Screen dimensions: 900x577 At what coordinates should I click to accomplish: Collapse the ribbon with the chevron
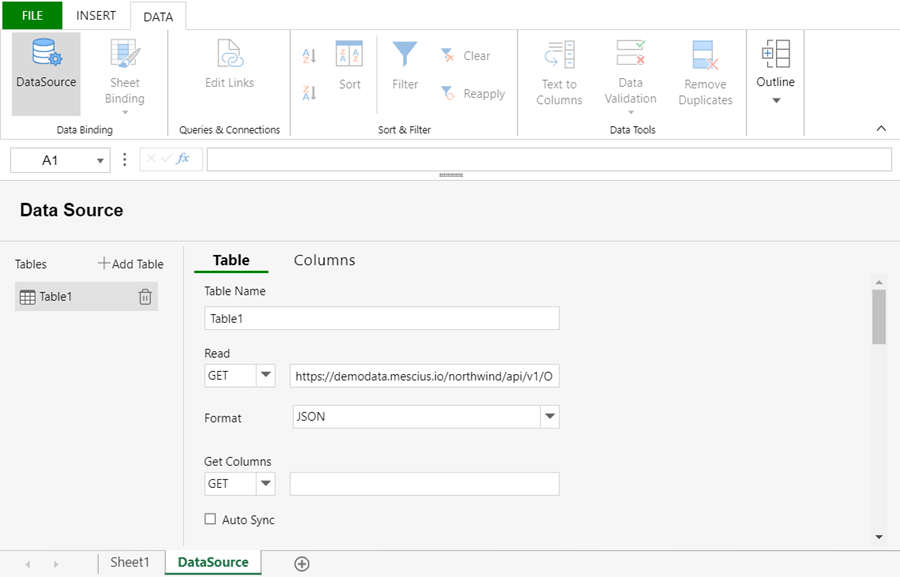click(x=881, y=129)
